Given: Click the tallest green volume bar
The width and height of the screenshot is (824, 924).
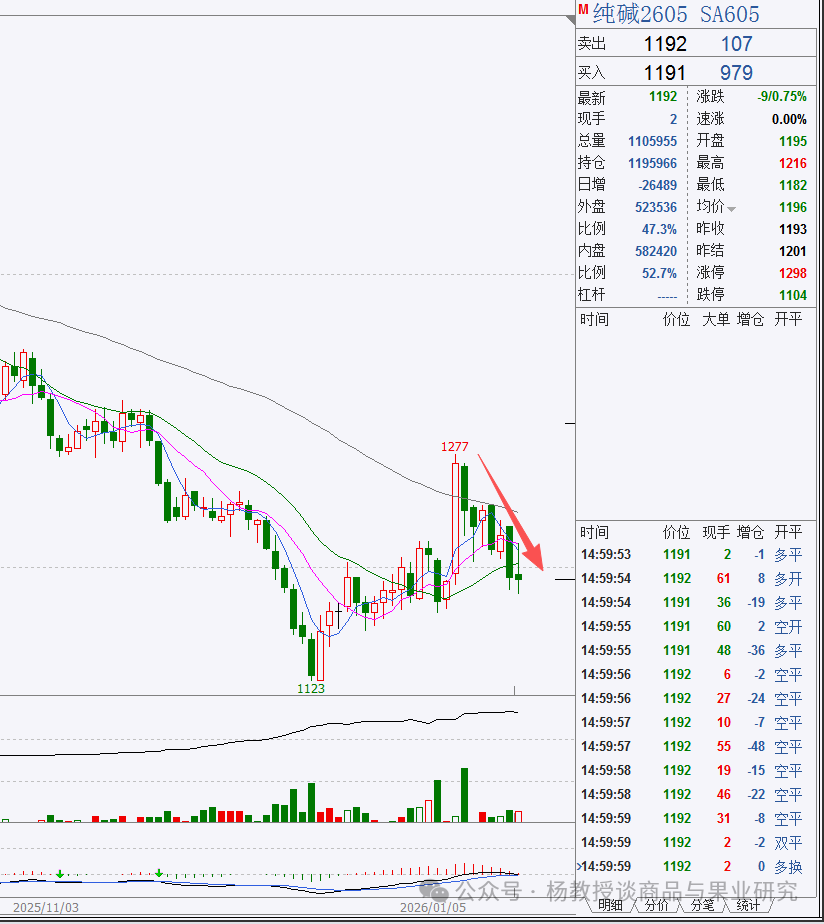Looking at the screenshot, I should click(464, 795).
